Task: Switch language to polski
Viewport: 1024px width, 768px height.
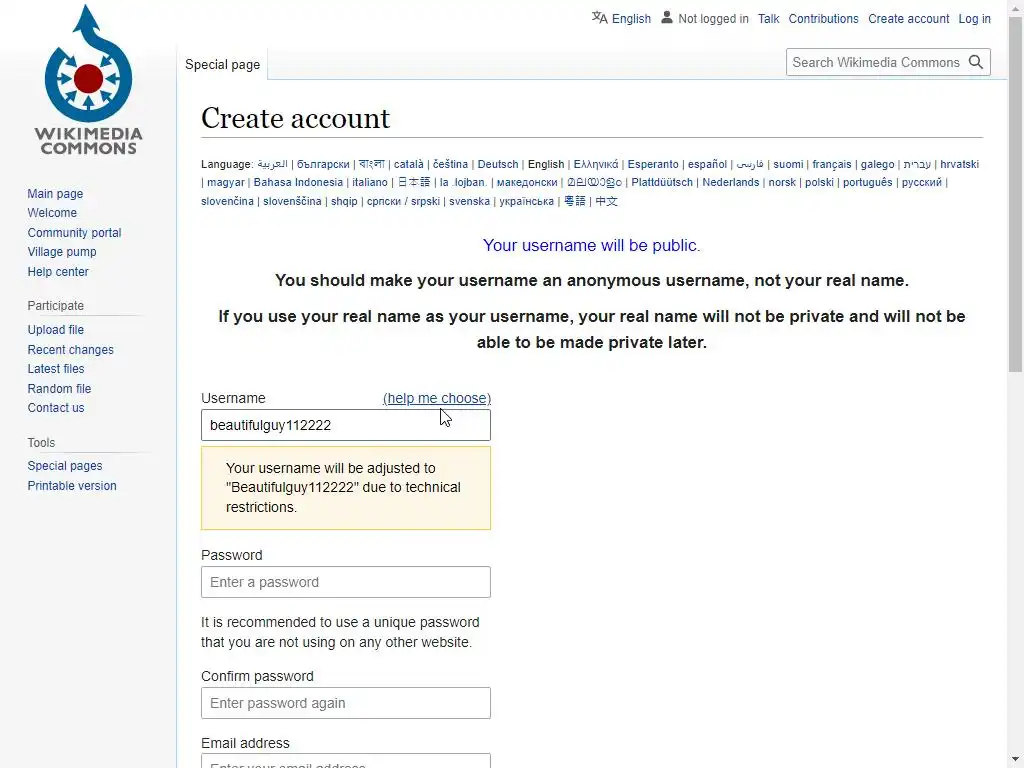Action: point(820,183)
